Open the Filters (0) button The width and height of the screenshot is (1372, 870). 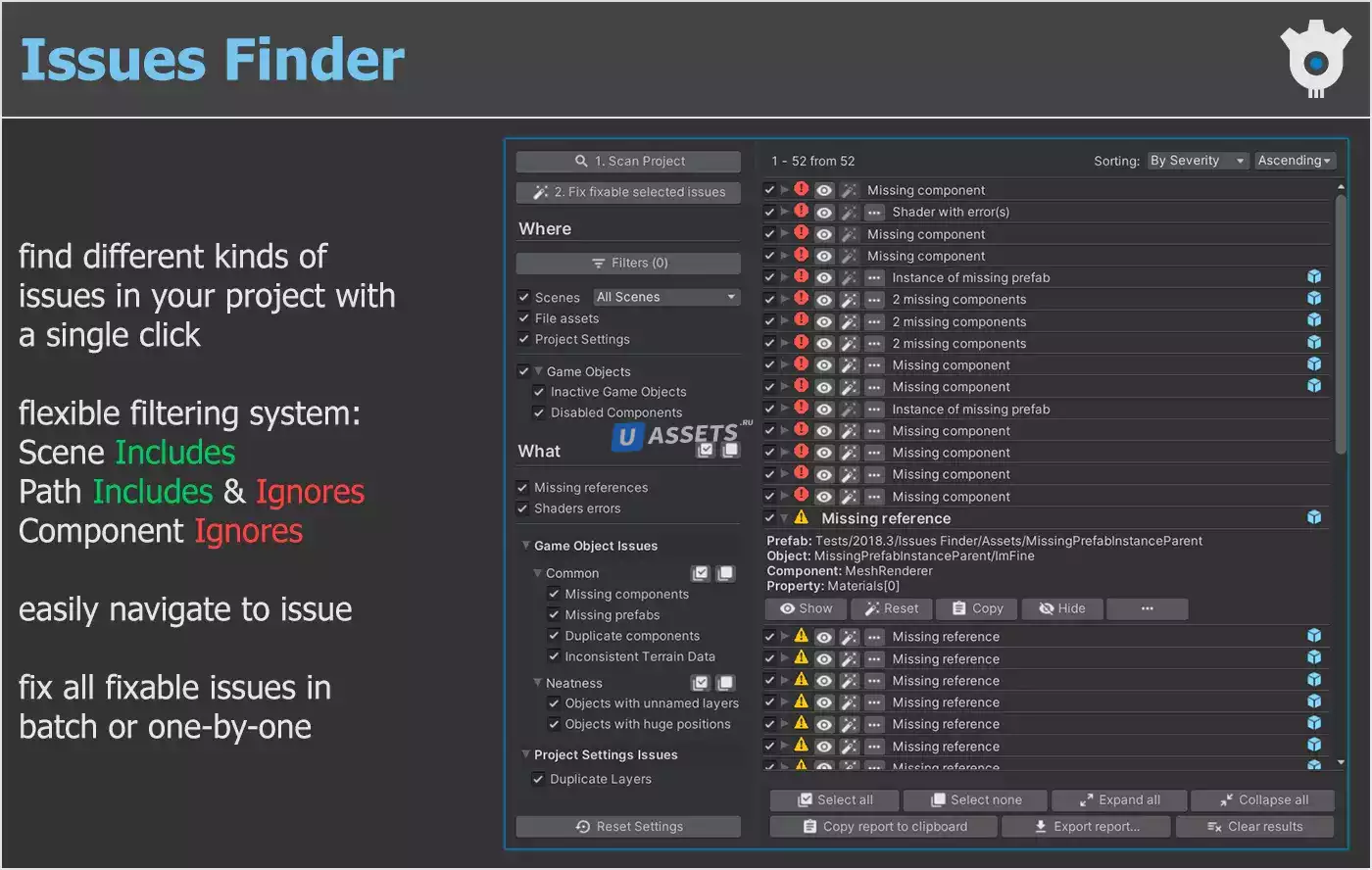coord(628,263)
